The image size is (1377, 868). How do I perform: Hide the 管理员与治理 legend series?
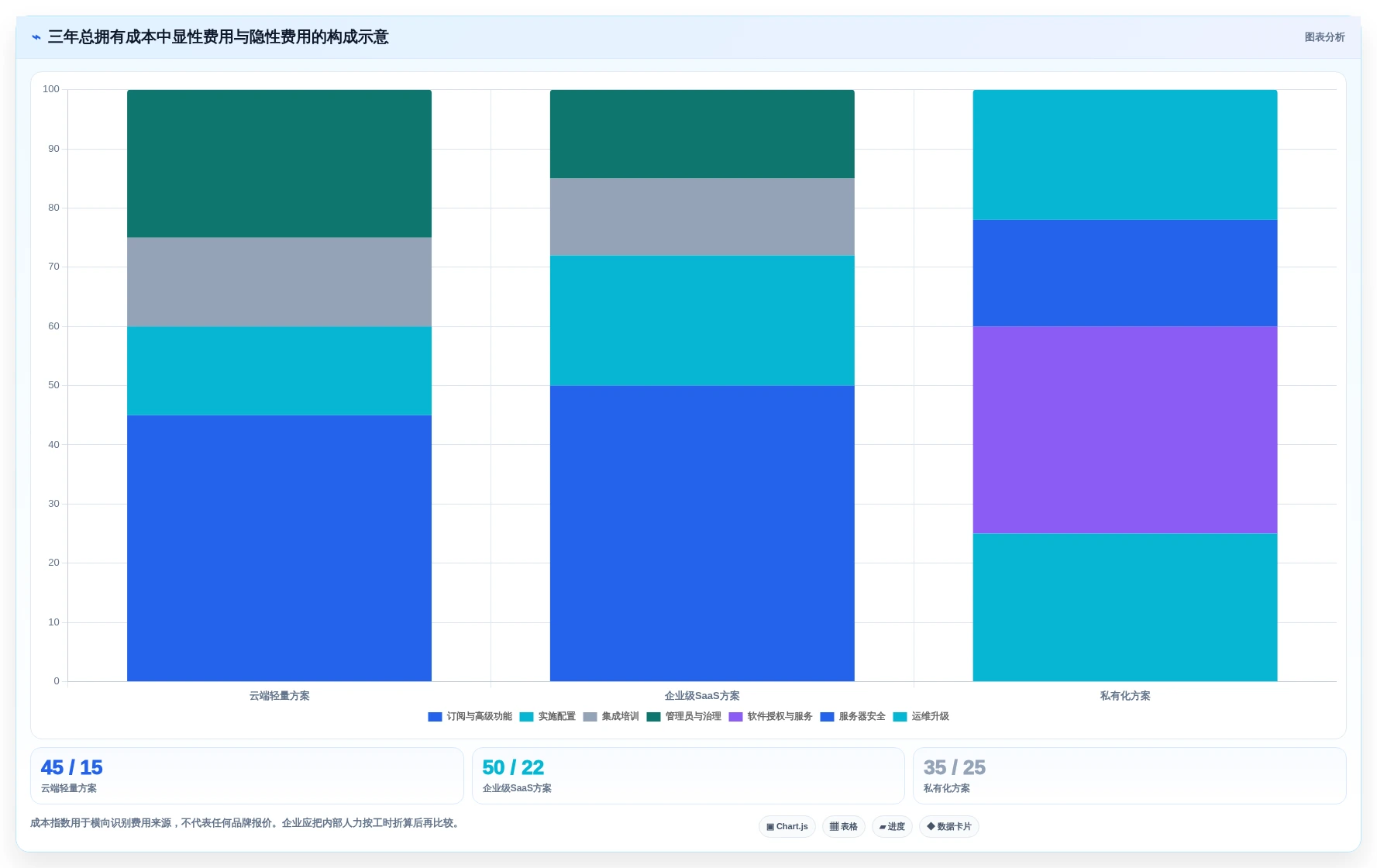point(683,717)
